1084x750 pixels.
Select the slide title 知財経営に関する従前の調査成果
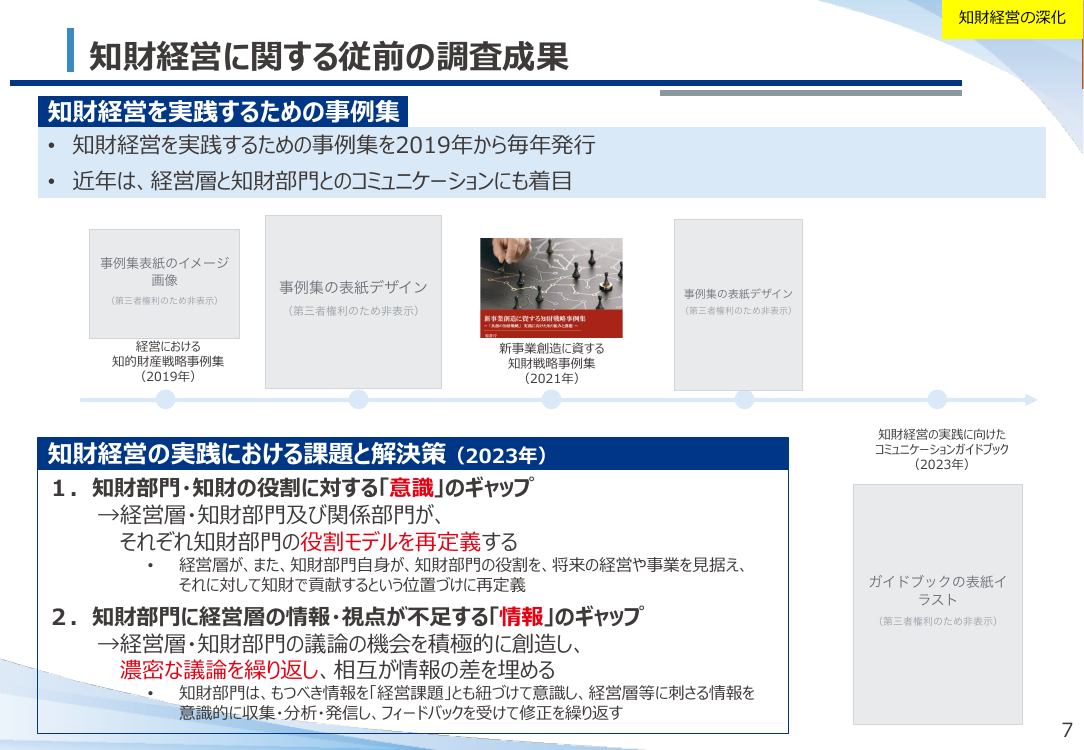pos(328,56)
